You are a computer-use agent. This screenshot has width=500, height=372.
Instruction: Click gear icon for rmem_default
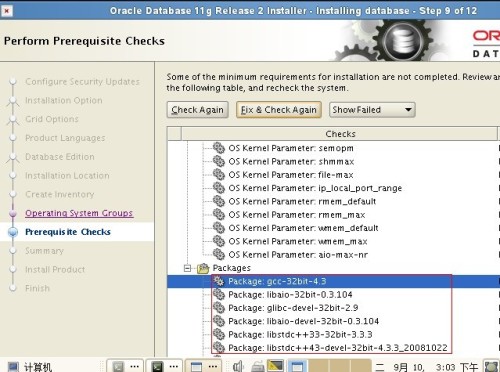(x=219, y=201)
